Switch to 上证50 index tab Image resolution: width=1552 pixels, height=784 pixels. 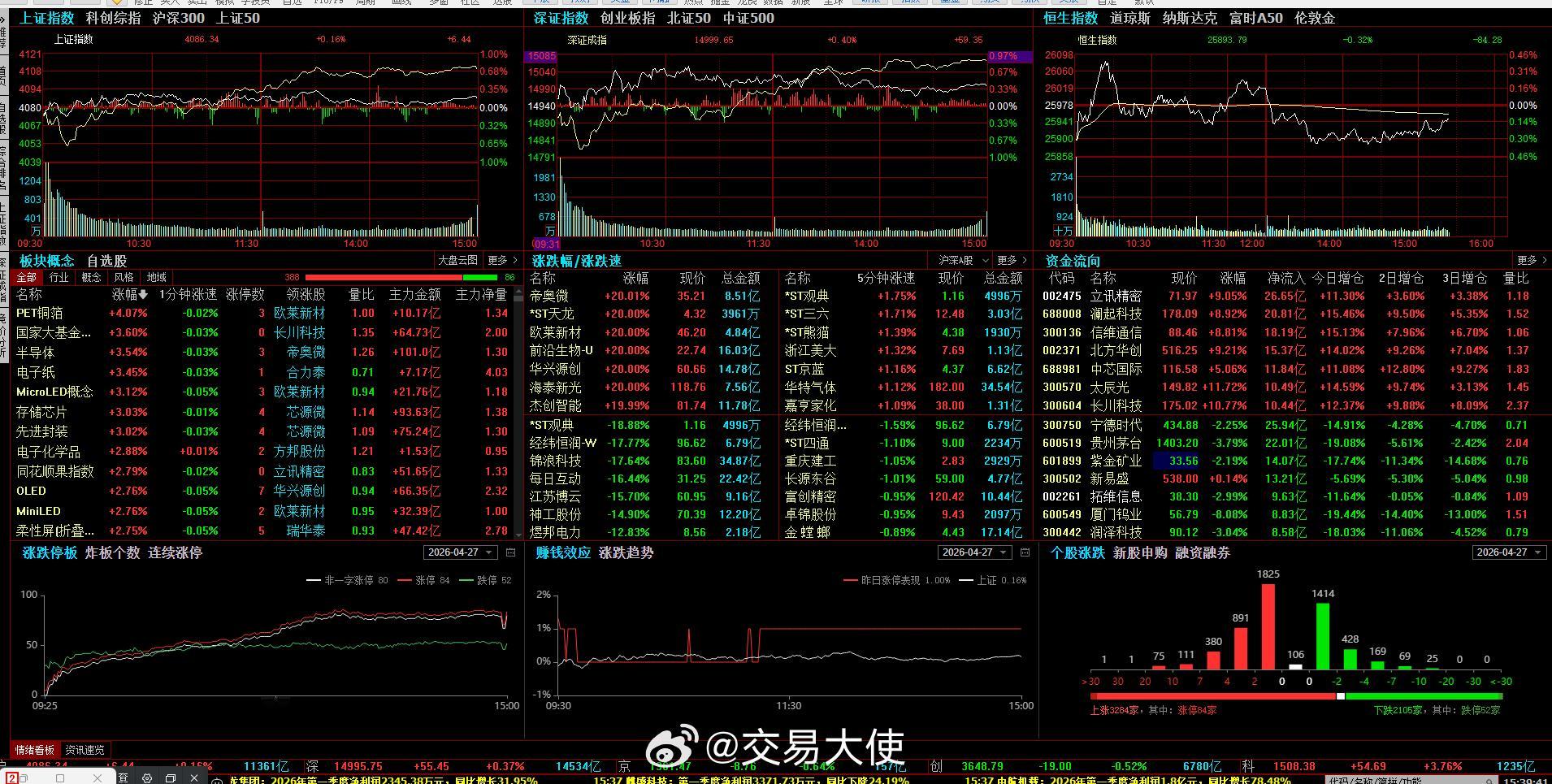[x=238, y=18]
